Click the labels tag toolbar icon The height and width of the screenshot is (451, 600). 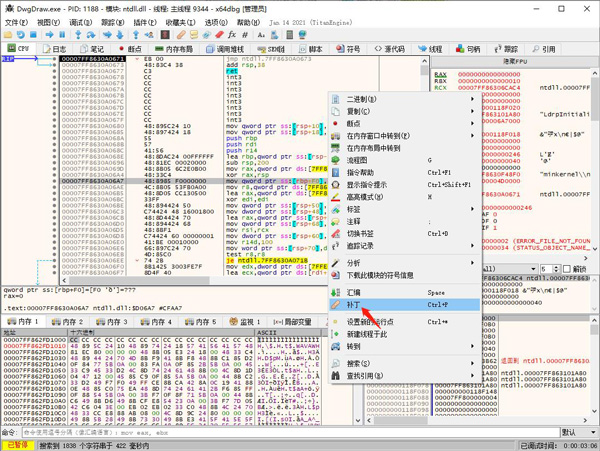(x=207, y=35)
